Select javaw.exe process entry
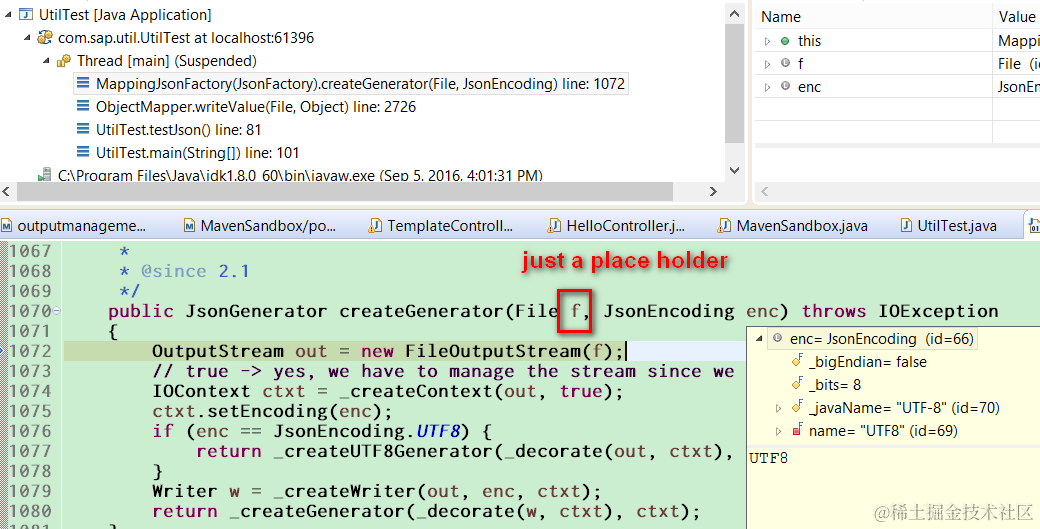Image resolution: width=1040 pixels, height=529 pixels. (292, 176)
